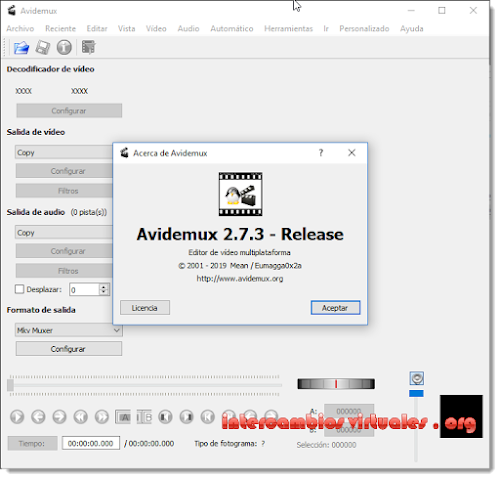Open the Personalizado menu

click(x=364, y=29)
